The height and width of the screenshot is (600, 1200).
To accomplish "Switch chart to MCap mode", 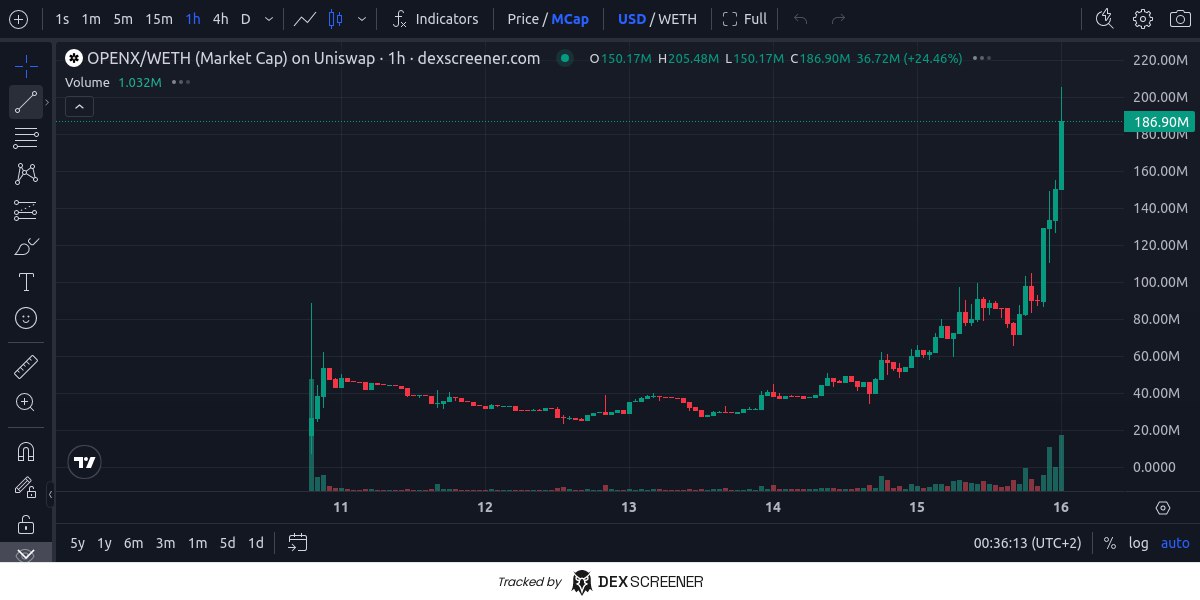I will point(570,19).
